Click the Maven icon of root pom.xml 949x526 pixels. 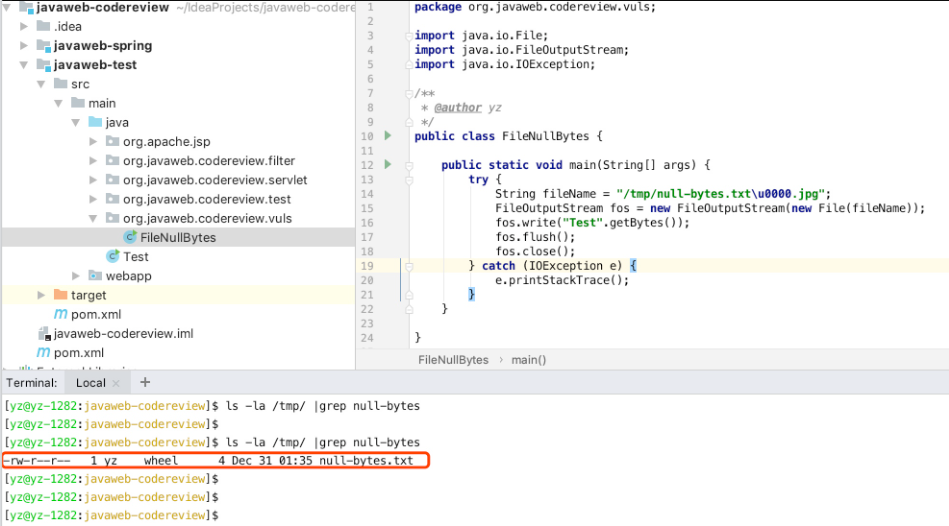pyautogui.click(x=43, y=352)
